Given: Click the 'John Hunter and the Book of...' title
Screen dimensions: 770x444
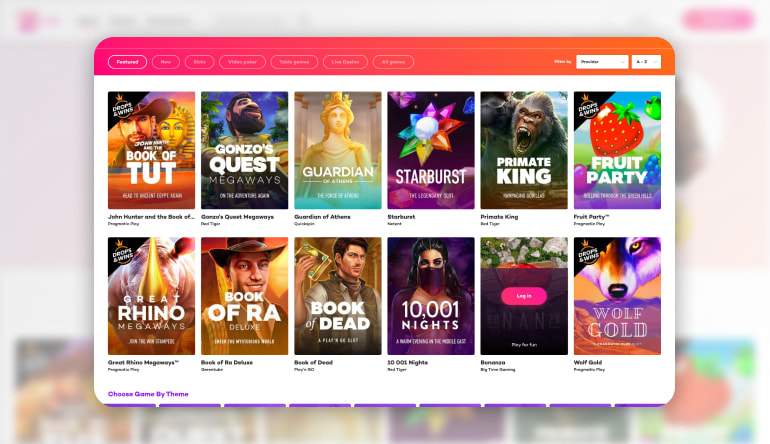Looking at the screenshot, I should (x=151, y=217).
